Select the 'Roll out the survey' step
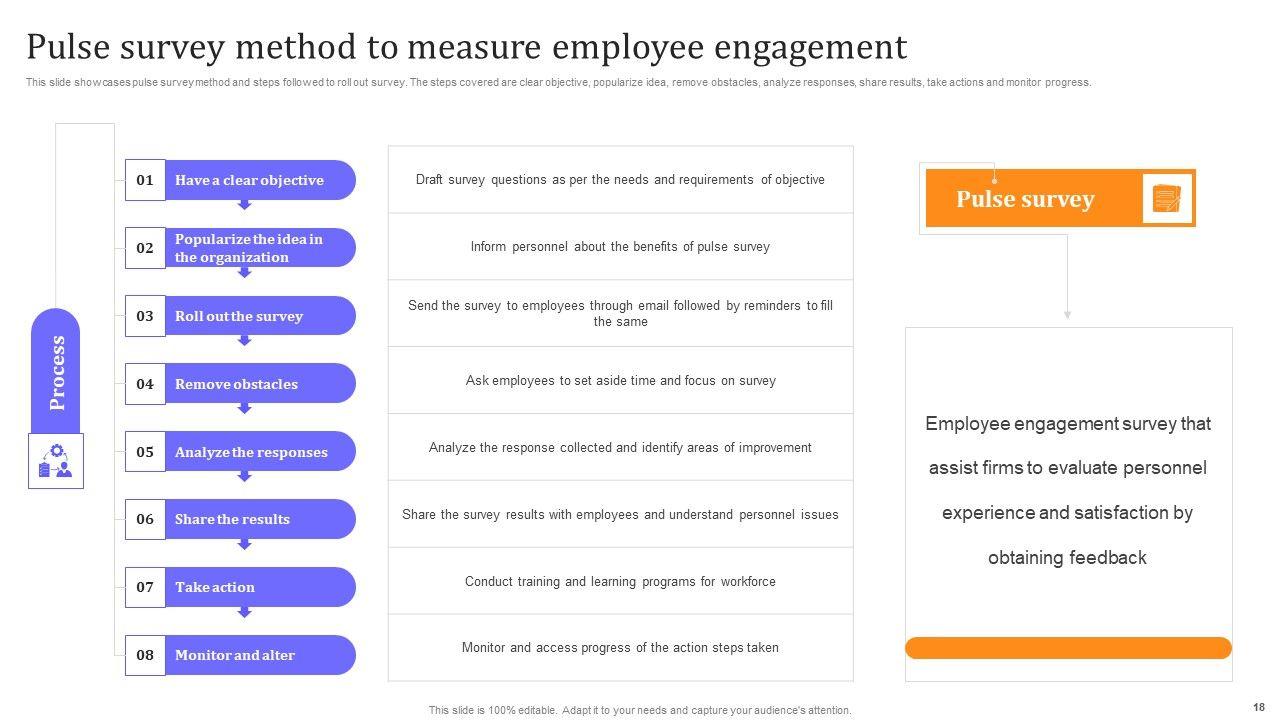The height and width of the screenshot is (720, 1280). pyautogui.click(x=258, y=316)
